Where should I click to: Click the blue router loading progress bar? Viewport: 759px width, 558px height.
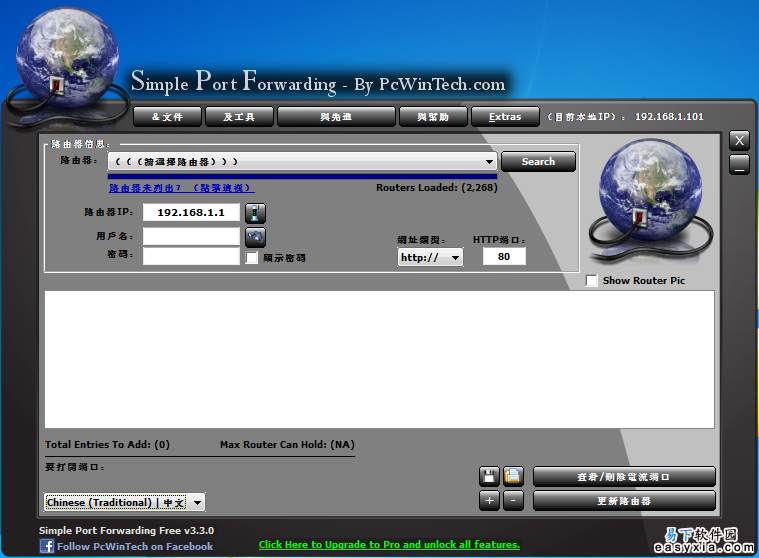click(303, 176)
